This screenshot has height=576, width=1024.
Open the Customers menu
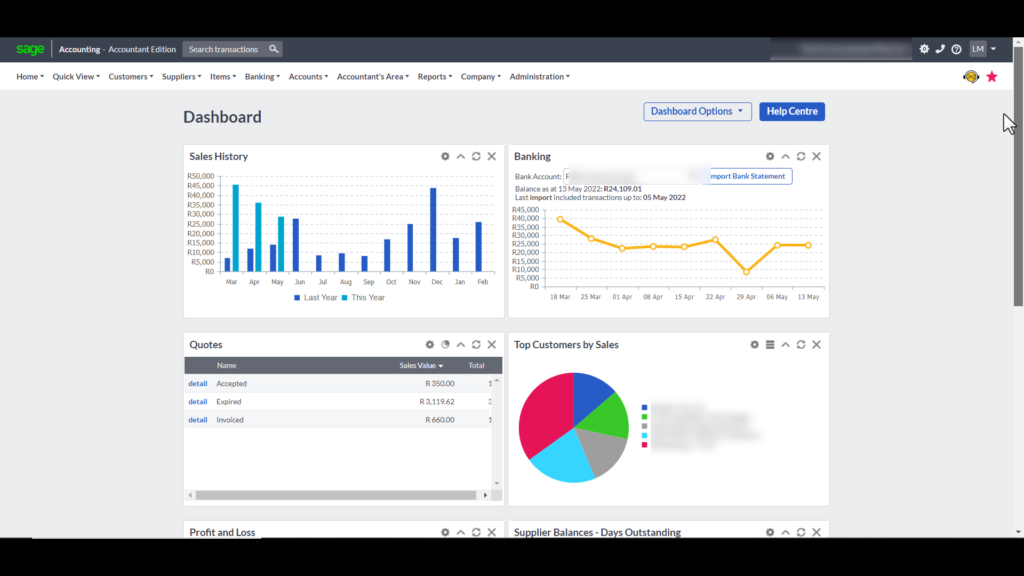click(x=131, y=76)
